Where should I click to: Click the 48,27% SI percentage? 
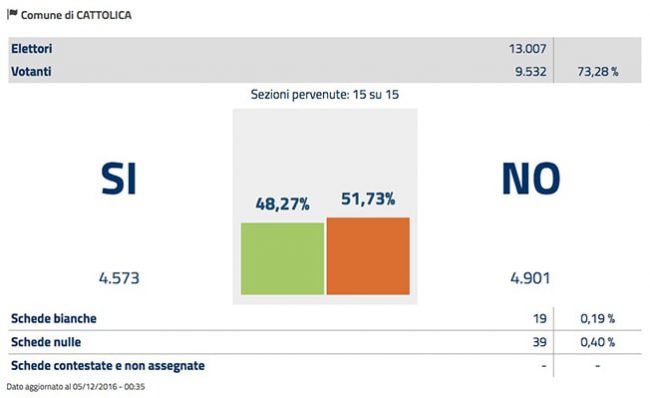tap(282, 204)
